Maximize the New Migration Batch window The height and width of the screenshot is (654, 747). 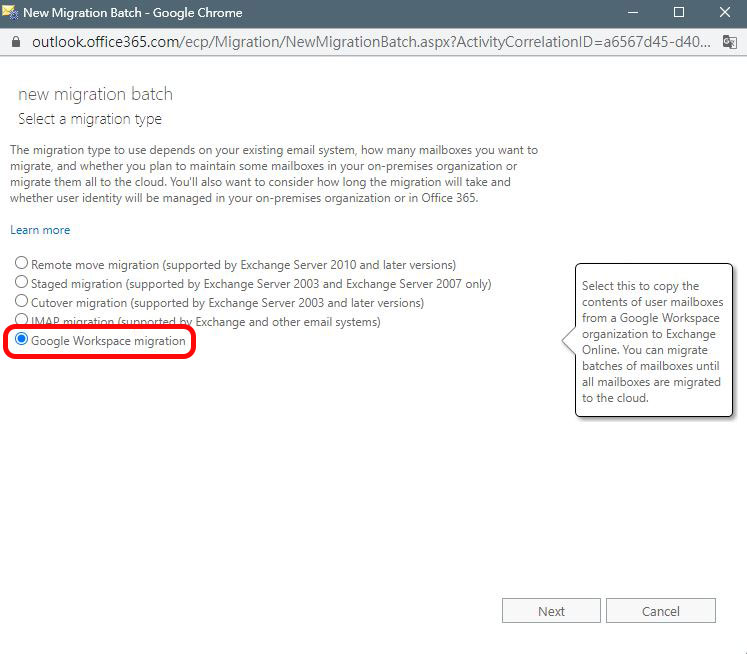679,12
